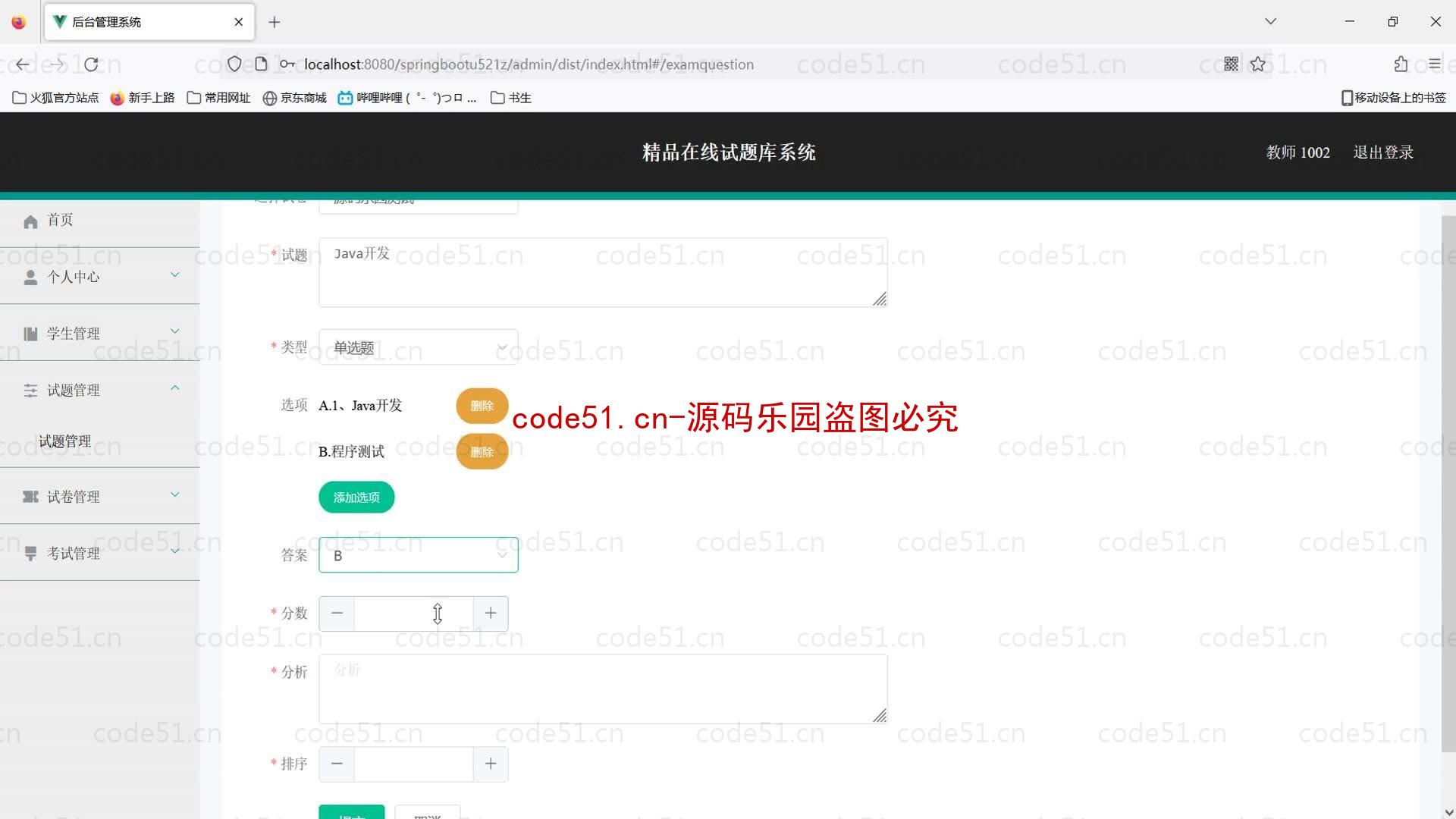Click the shield tracking protection icon
Image resolution: width=1456 pixels, height=819 pixels.
click(x=234, y=64)
